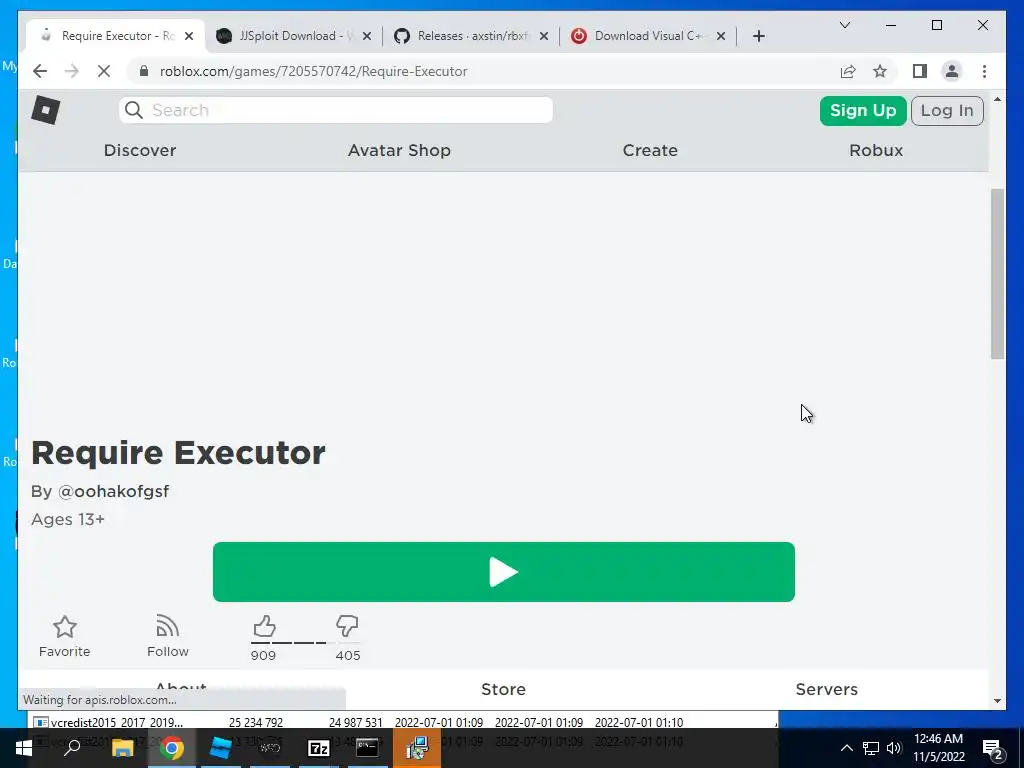Close the GitHub Releases browser tab
This screenshot has width=1024, height=768.
click(x=544, y=36)
